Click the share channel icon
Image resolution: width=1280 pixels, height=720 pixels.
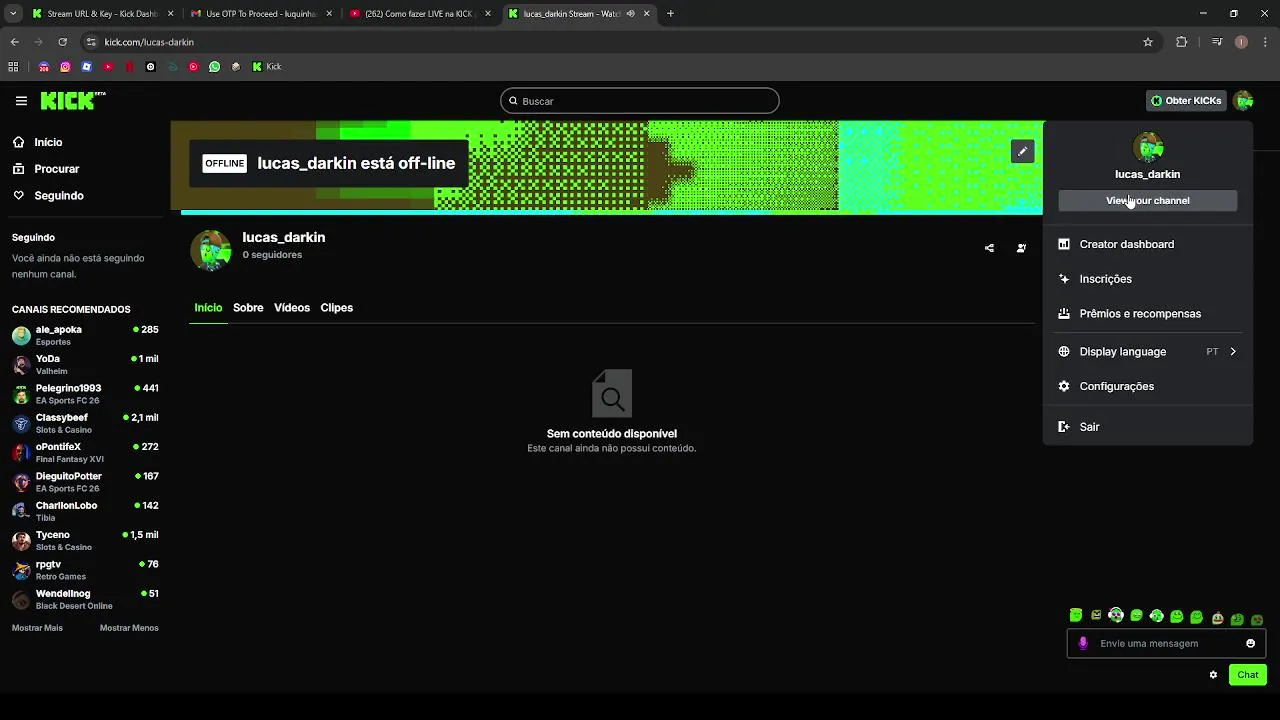coord(989,248)
